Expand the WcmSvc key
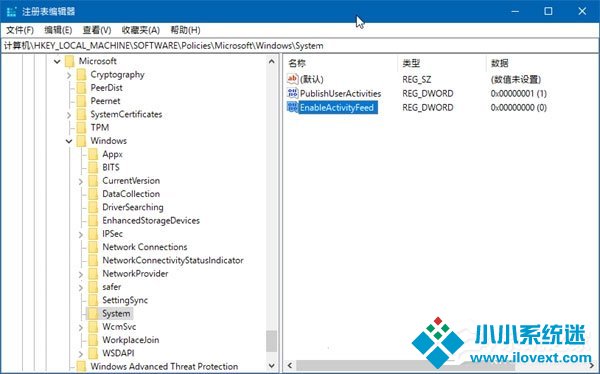This screenshot has height=374, width=600. [81, 327]
